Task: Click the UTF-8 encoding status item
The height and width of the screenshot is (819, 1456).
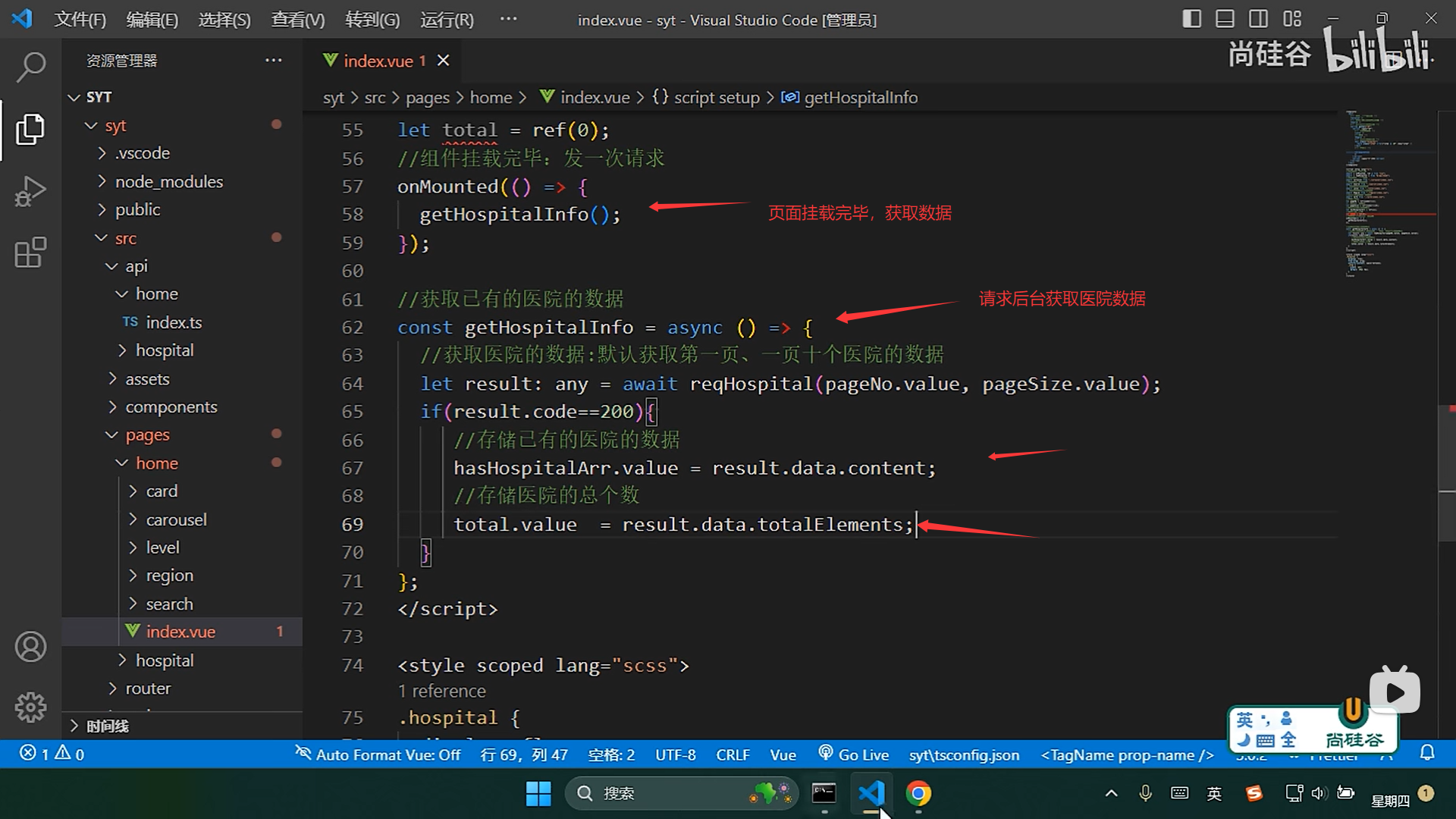Action: pyautogui.click(x=675, y=755)
